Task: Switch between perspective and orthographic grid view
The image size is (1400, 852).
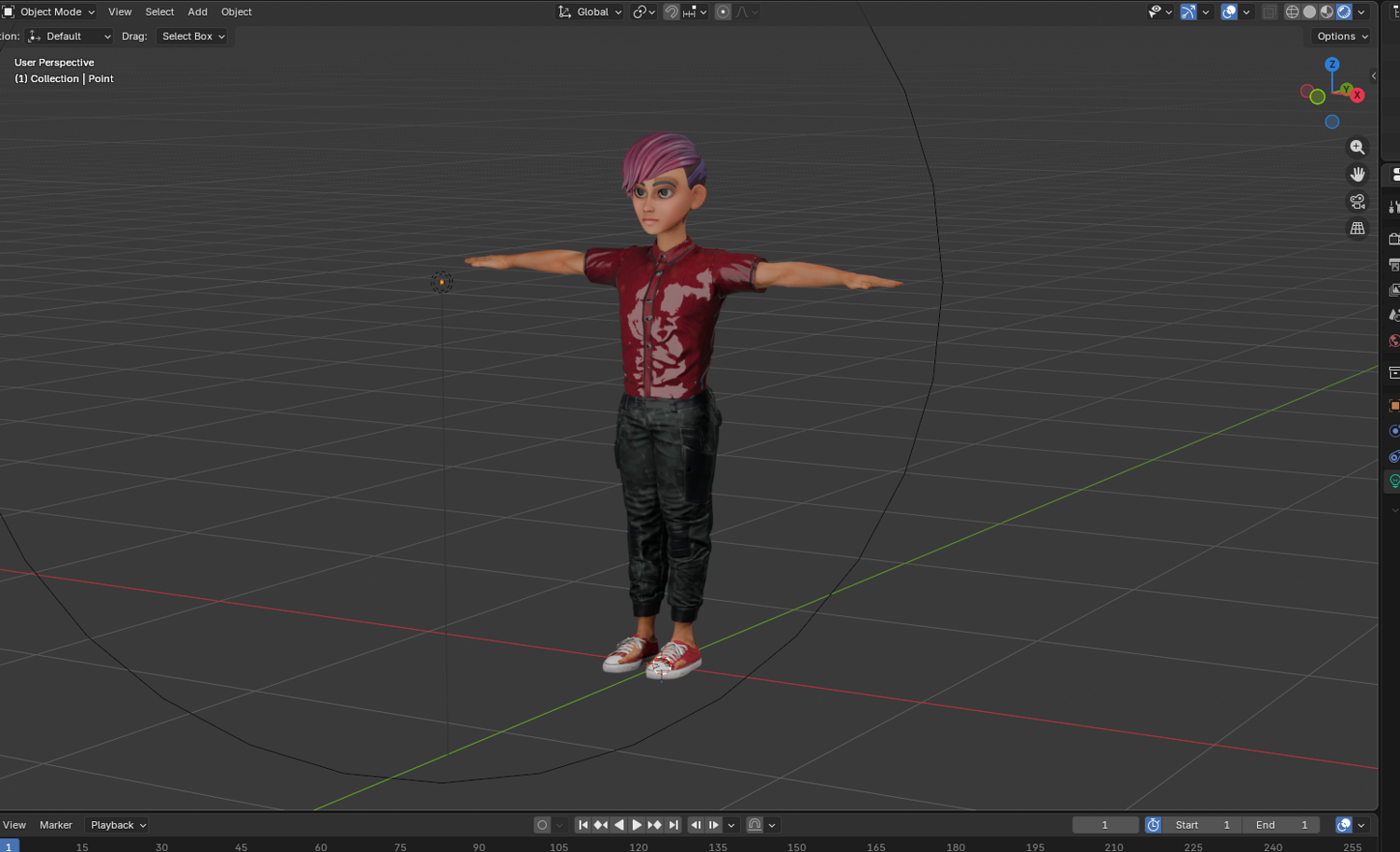Action: click(x=1357, y=229)
